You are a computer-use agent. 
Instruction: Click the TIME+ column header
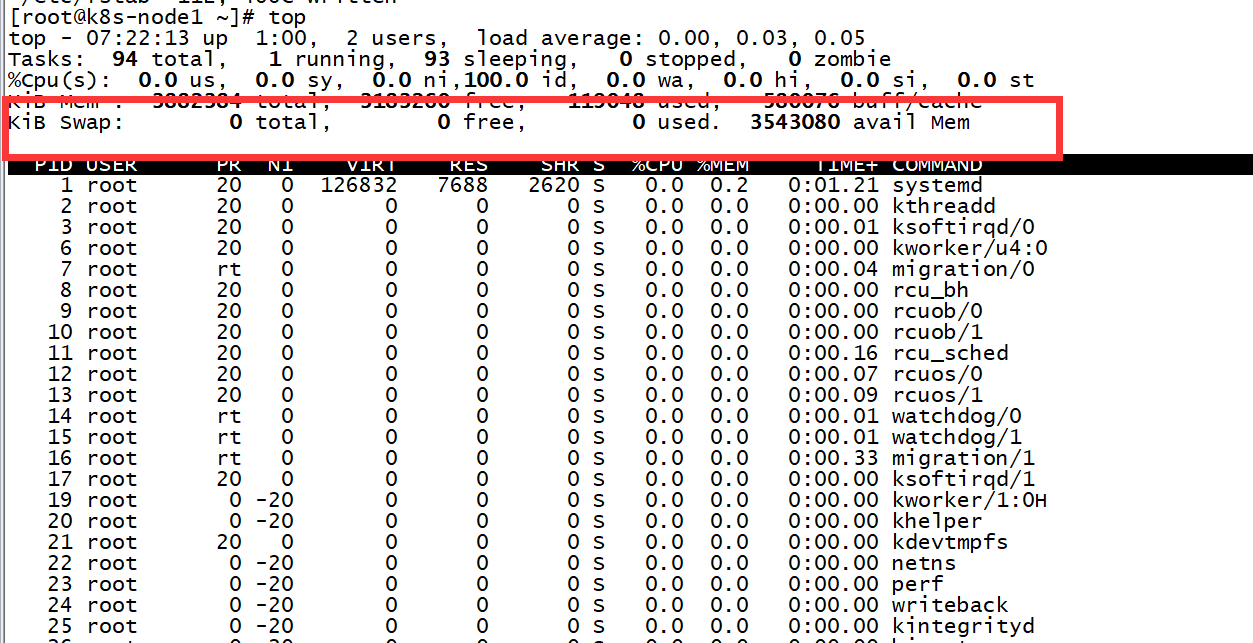(847, 164)
